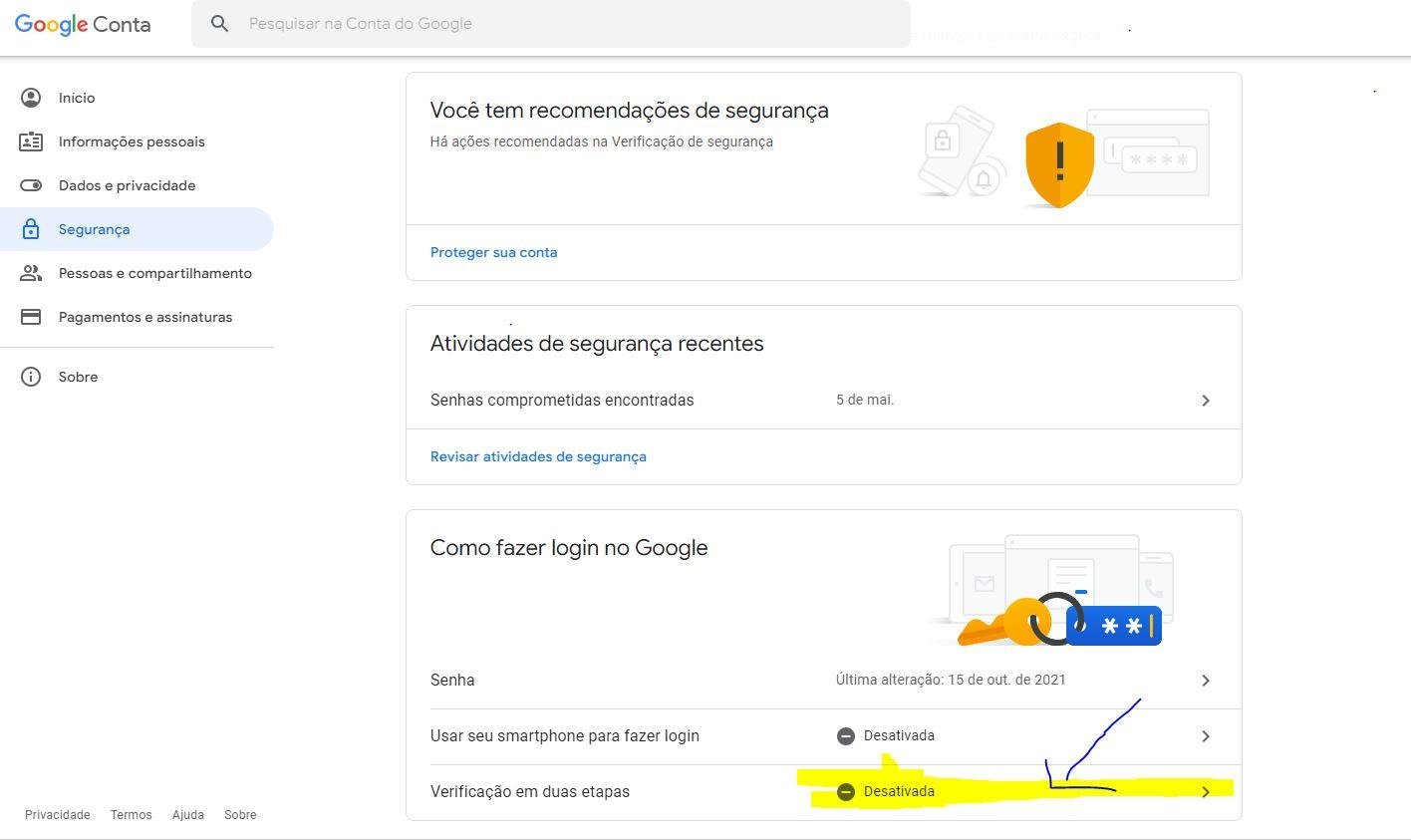Open Pagamentos e assinaturas
The width and height of the screenshot is (1411, 840).
(137, 317)
